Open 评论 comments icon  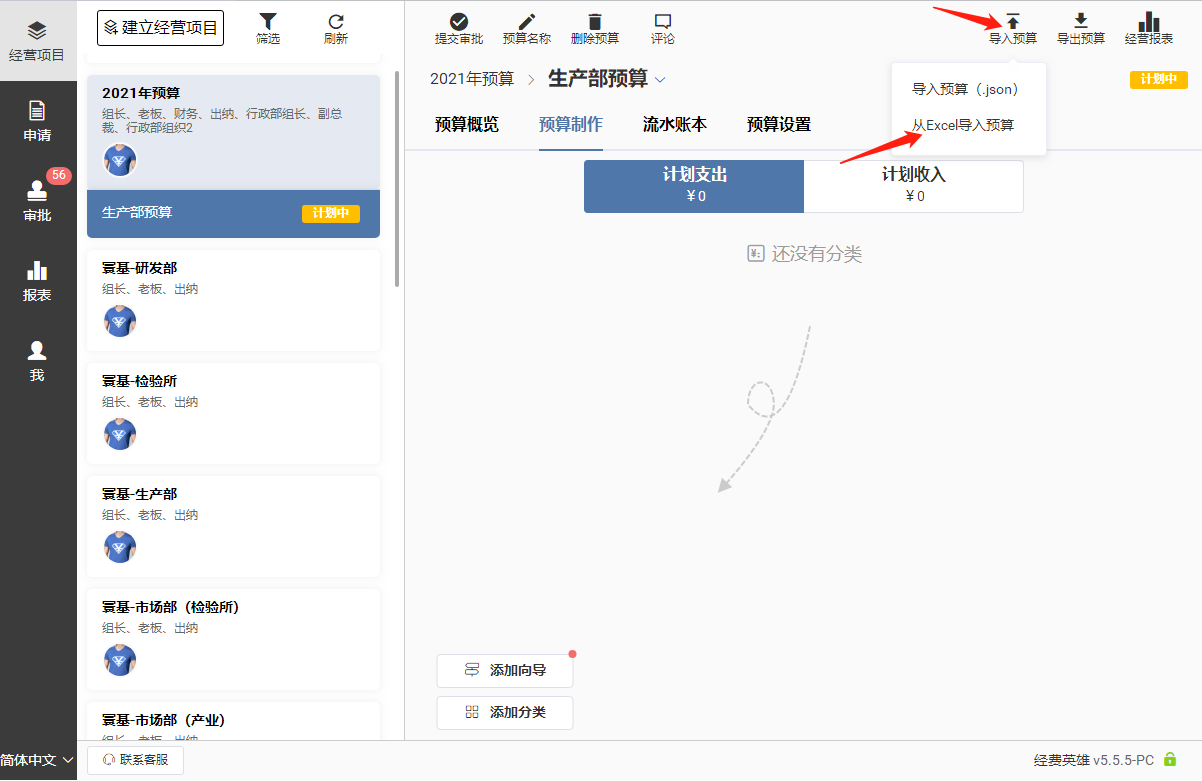pos(662,22)
